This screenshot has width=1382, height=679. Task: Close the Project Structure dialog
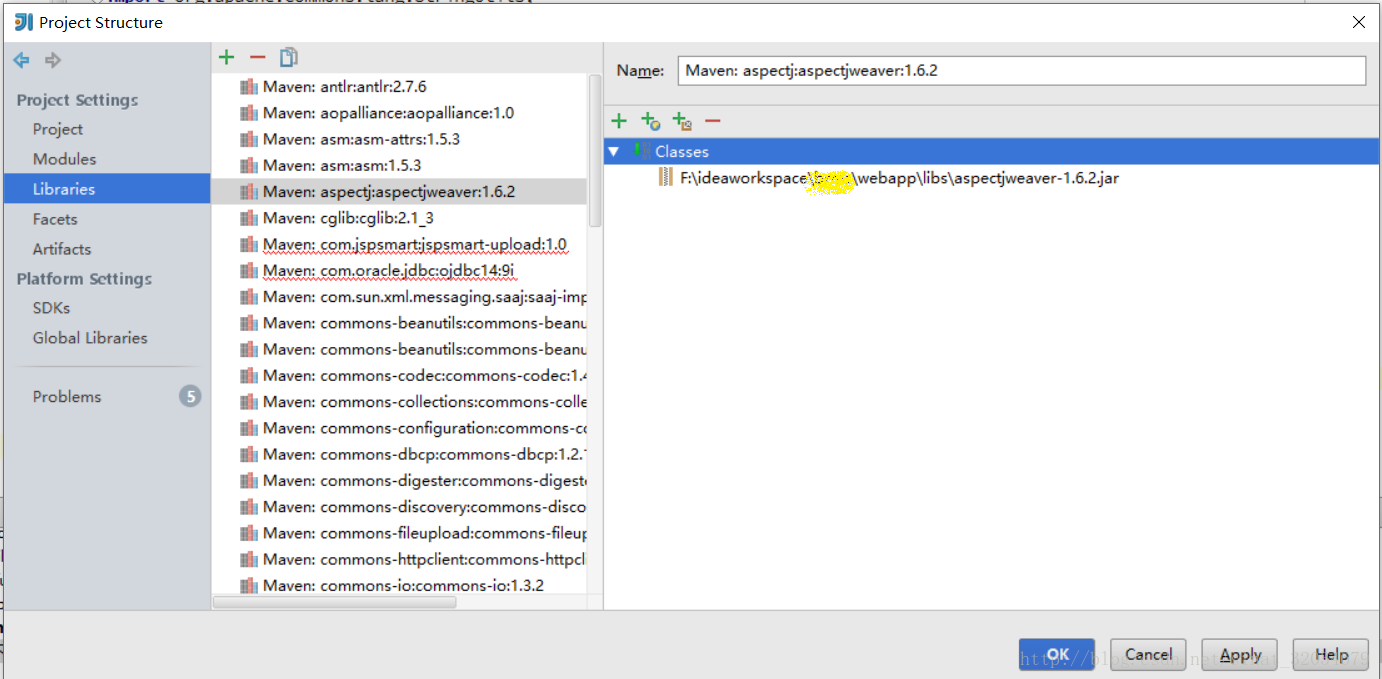pyautogui.click(x=1358, y=22)
